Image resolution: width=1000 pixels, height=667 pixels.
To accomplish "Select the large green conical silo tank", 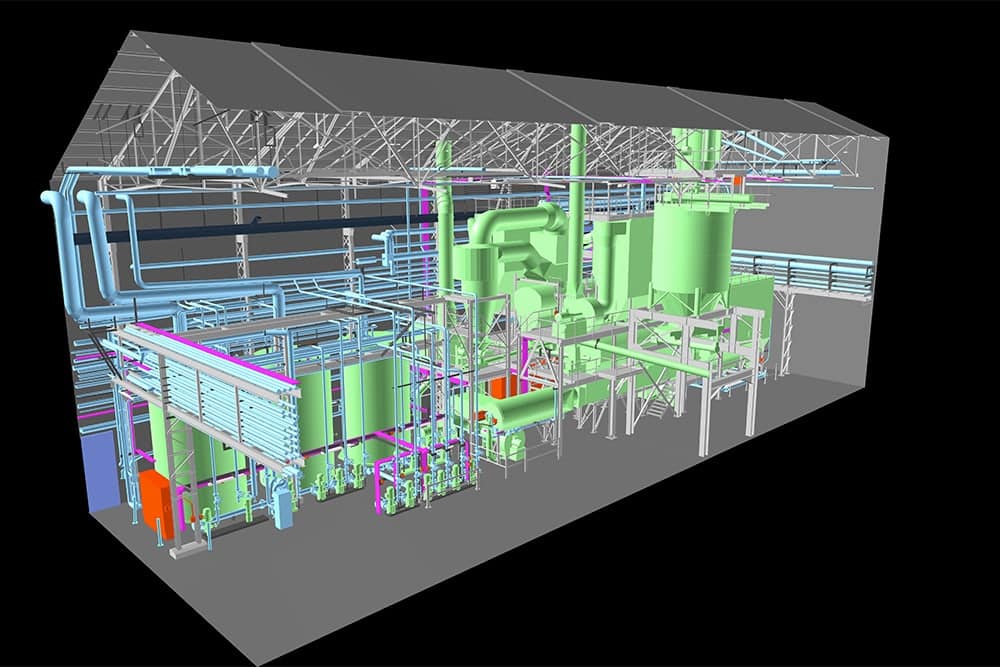I will 692,260.
